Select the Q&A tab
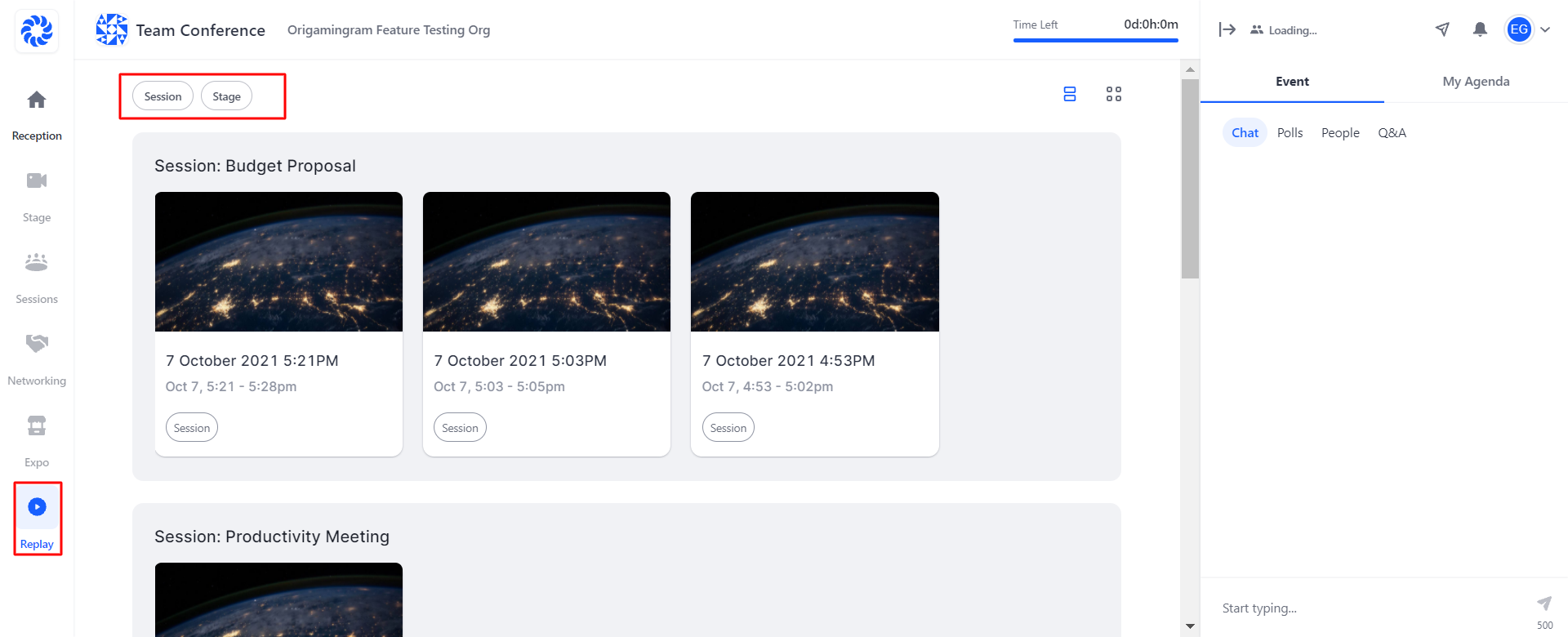Image resolution: width=1568 pixels, height=637 pixels. (1392, 133)
